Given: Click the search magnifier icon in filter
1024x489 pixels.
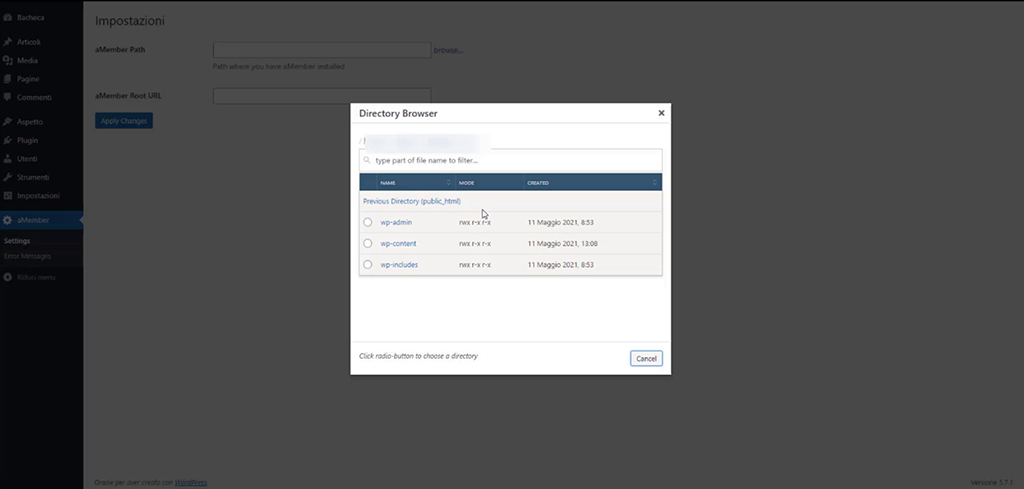Looking at the screenshot, I should click(368, 160).
